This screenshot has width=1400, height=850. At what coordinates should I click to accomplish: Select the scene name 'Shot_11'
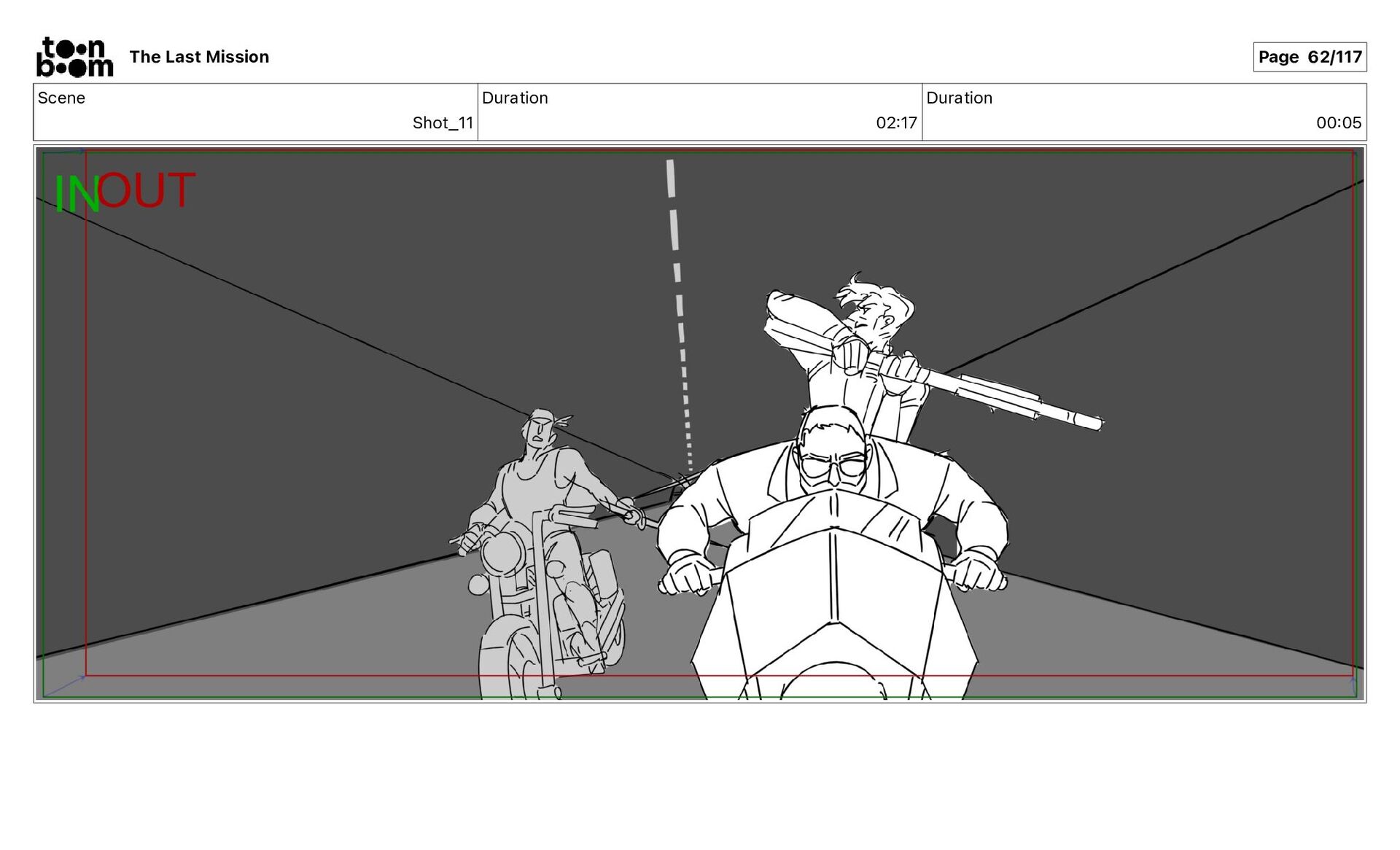pyautogui.click(x=443, y=122)
